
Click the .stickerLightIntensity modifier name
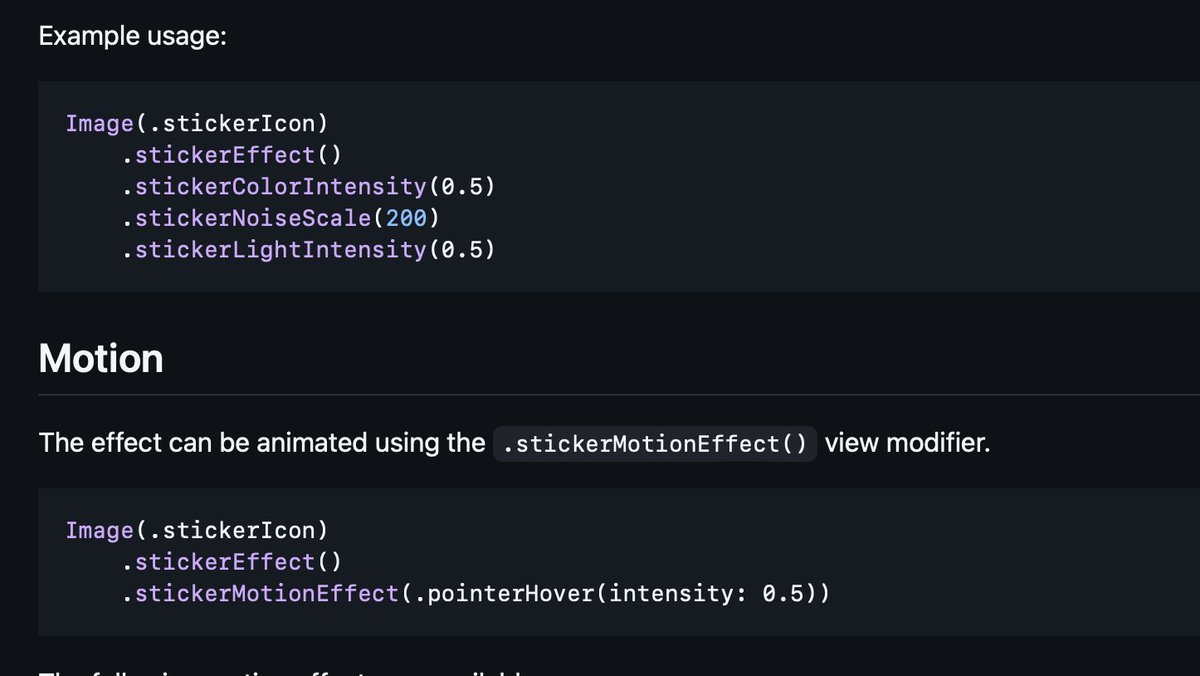tap(274, 250)
